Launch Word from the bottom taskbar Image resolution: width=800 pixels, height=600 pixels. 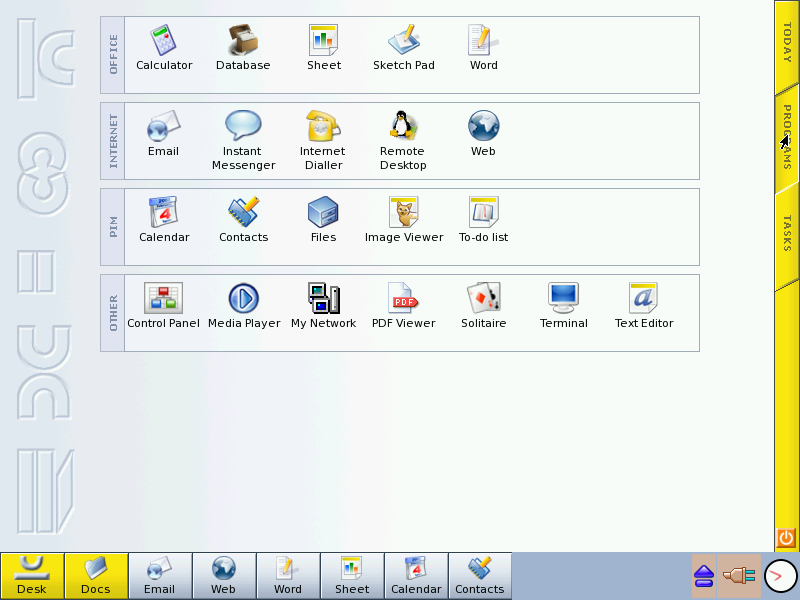click(288, 576)
